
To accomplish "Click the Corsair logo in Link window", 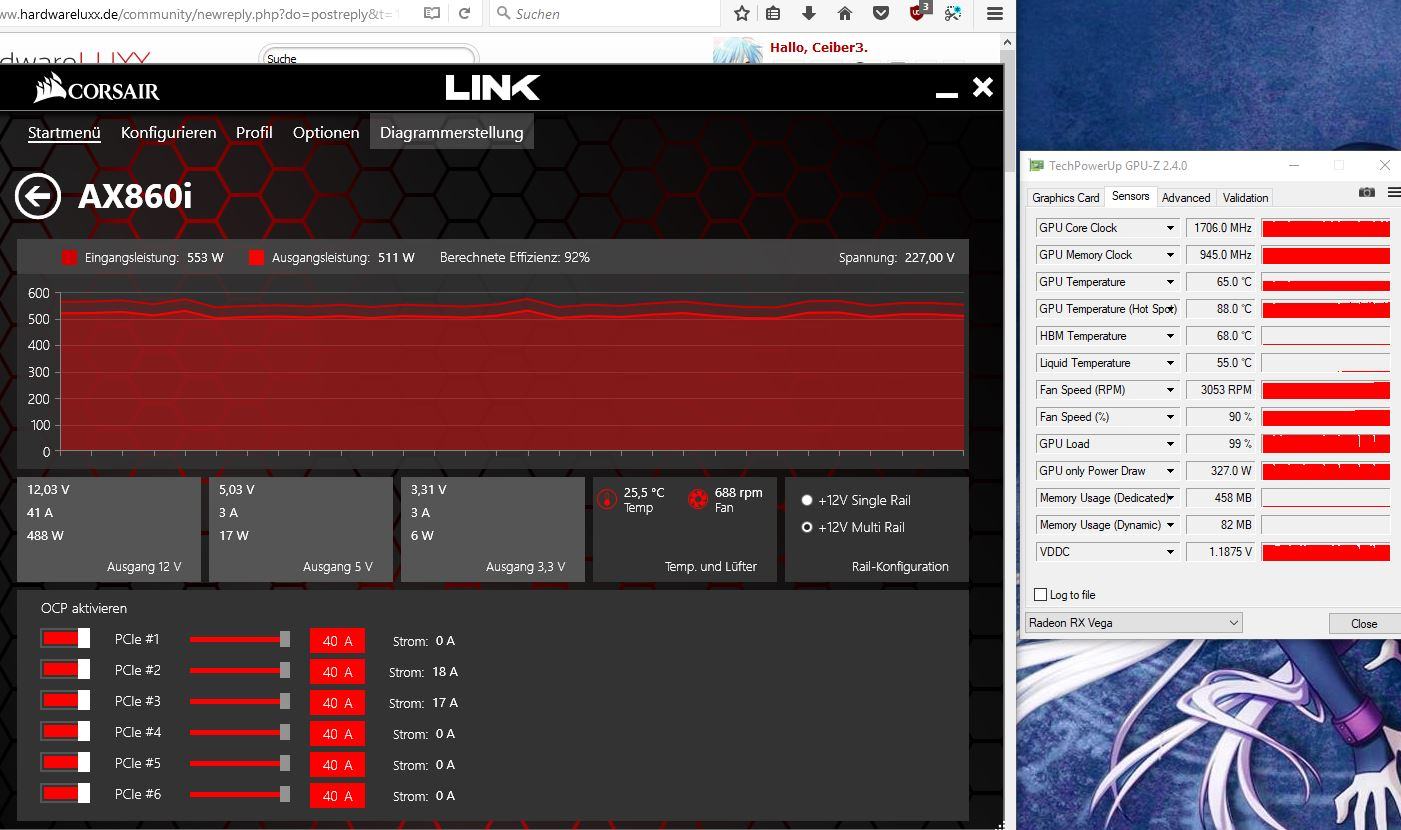I will (96, 89).
